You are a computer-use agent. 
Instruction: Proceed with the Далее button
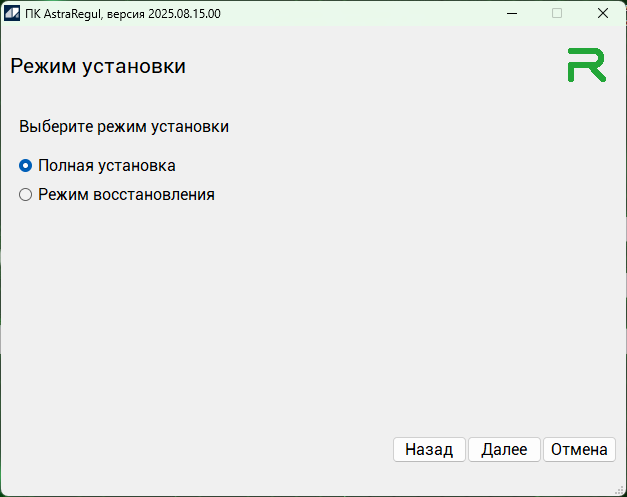click(504, 450)
